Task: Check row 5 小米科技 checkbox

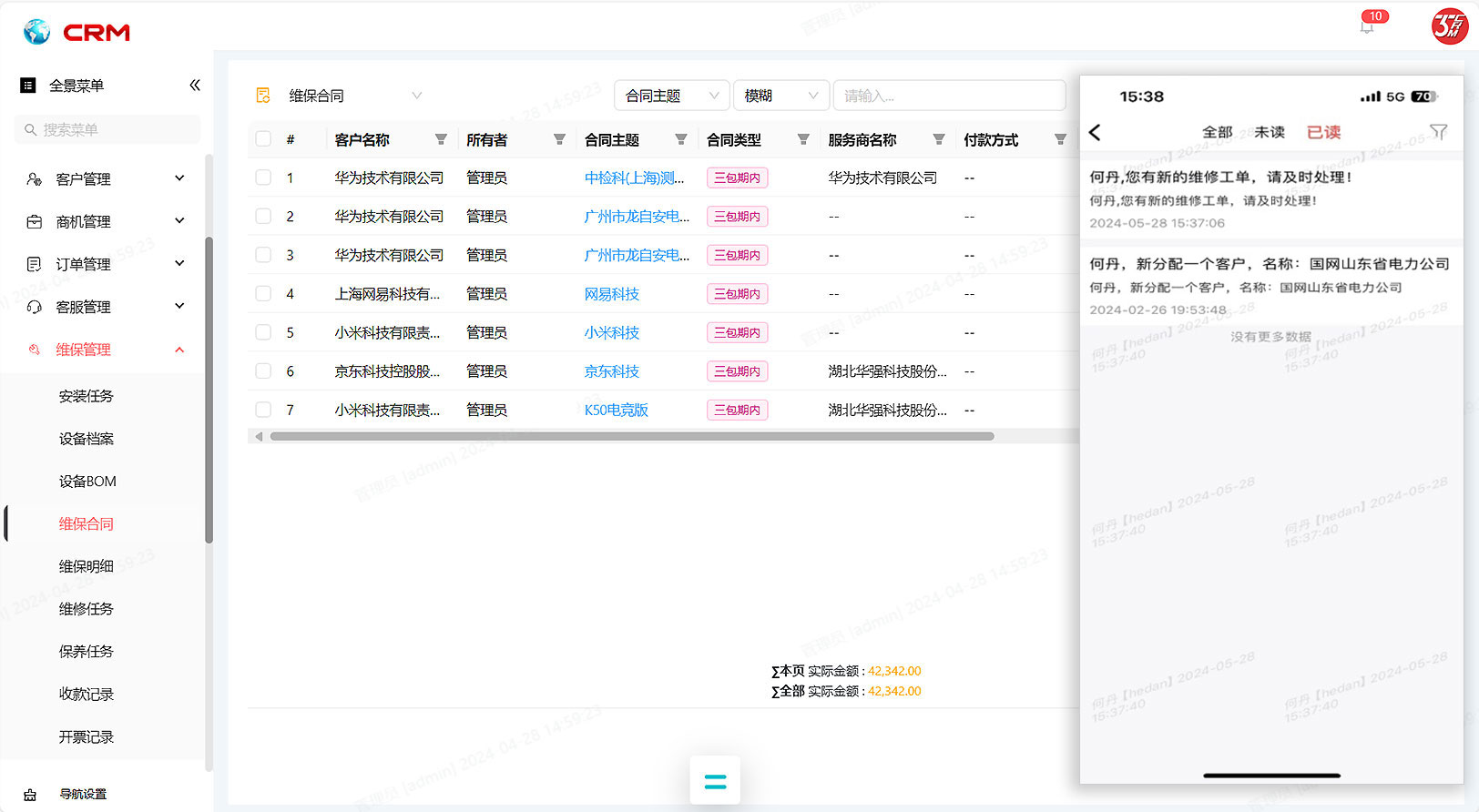Action: (263, 332)
